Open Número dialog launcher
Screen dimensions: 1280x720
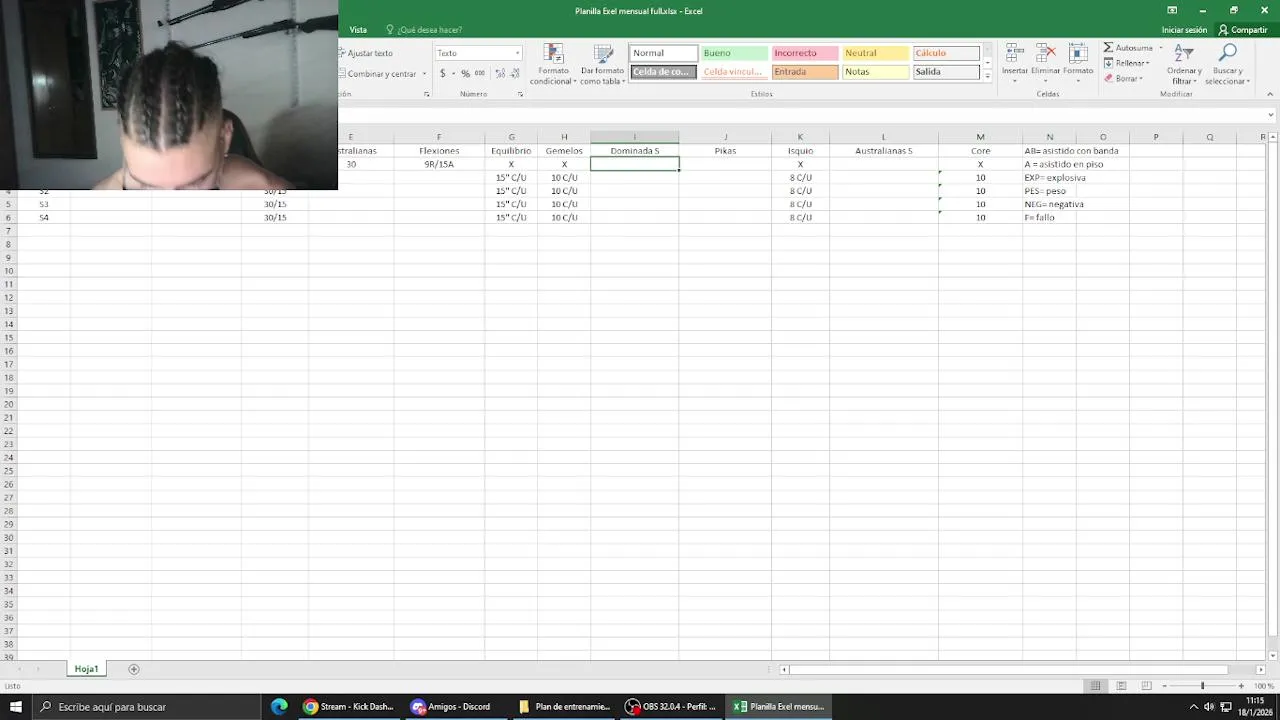520,94
